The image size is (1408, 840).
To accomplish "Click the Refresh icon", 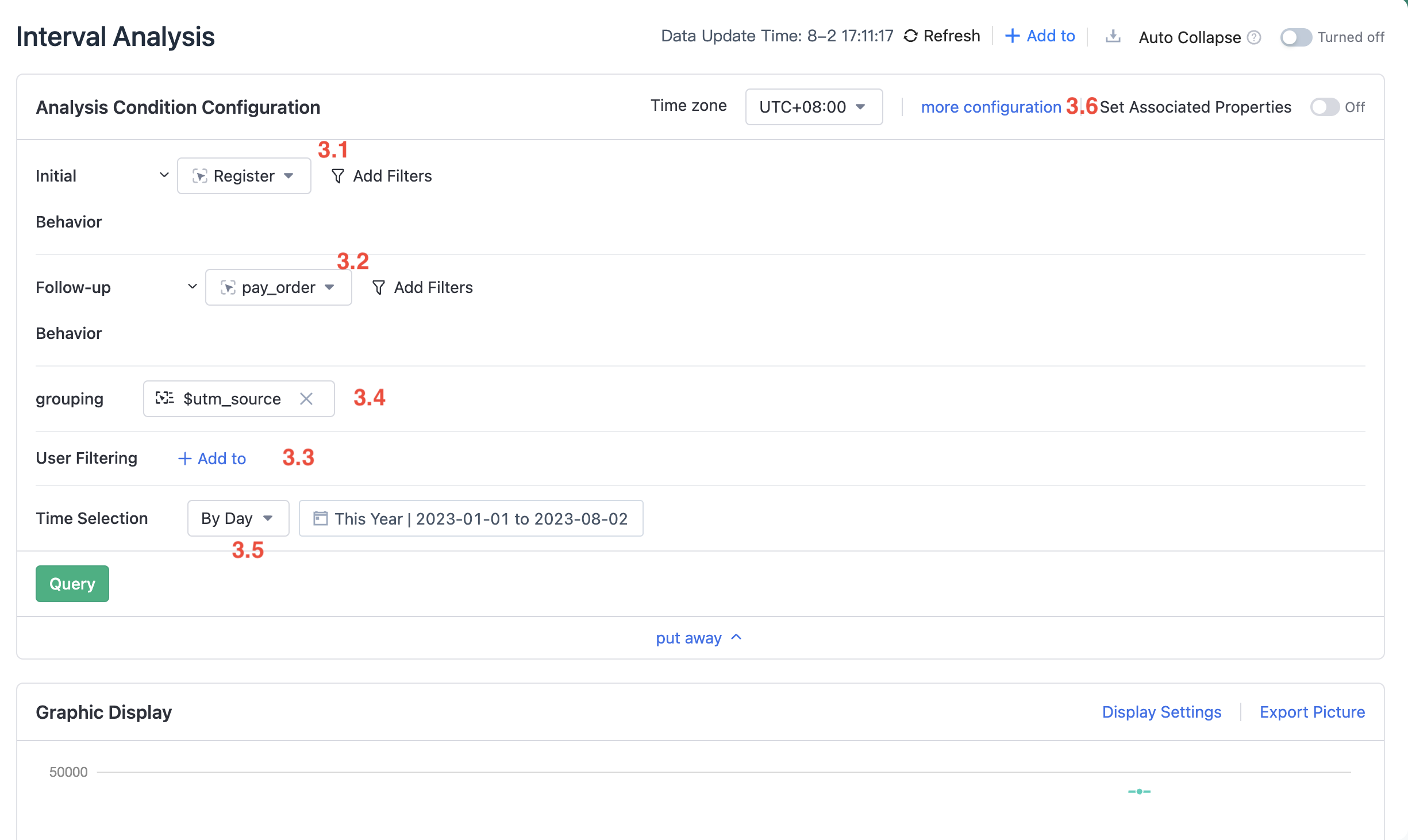I will coord(910,36).
